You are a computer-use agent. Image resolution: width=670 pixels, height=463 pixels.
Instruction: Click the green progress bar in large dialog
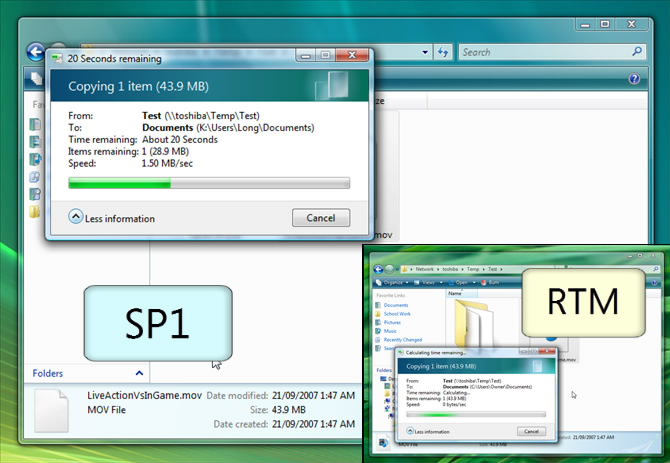tap(209, 183)
